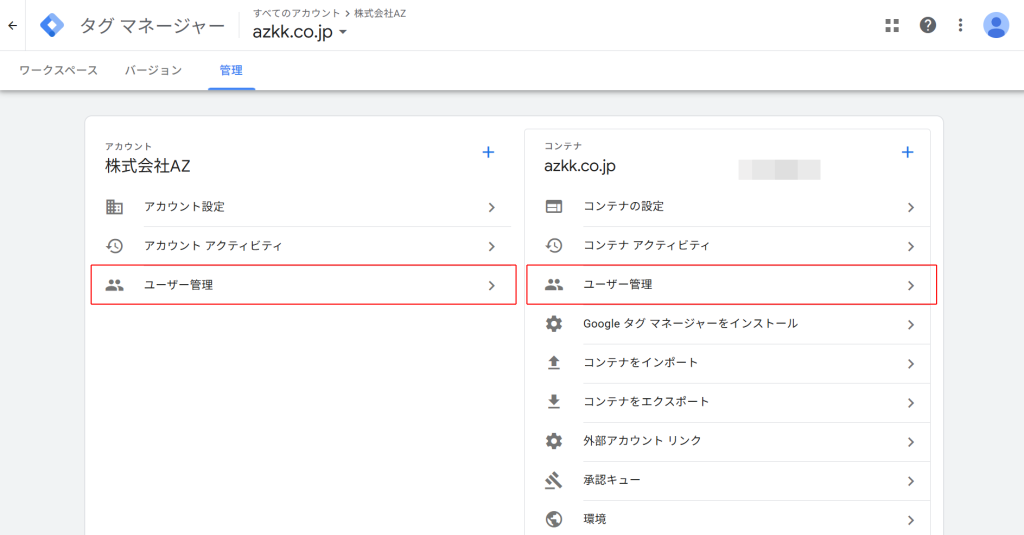
Task: Open 外部アカウント リンク label
Action: click(642, 441)
